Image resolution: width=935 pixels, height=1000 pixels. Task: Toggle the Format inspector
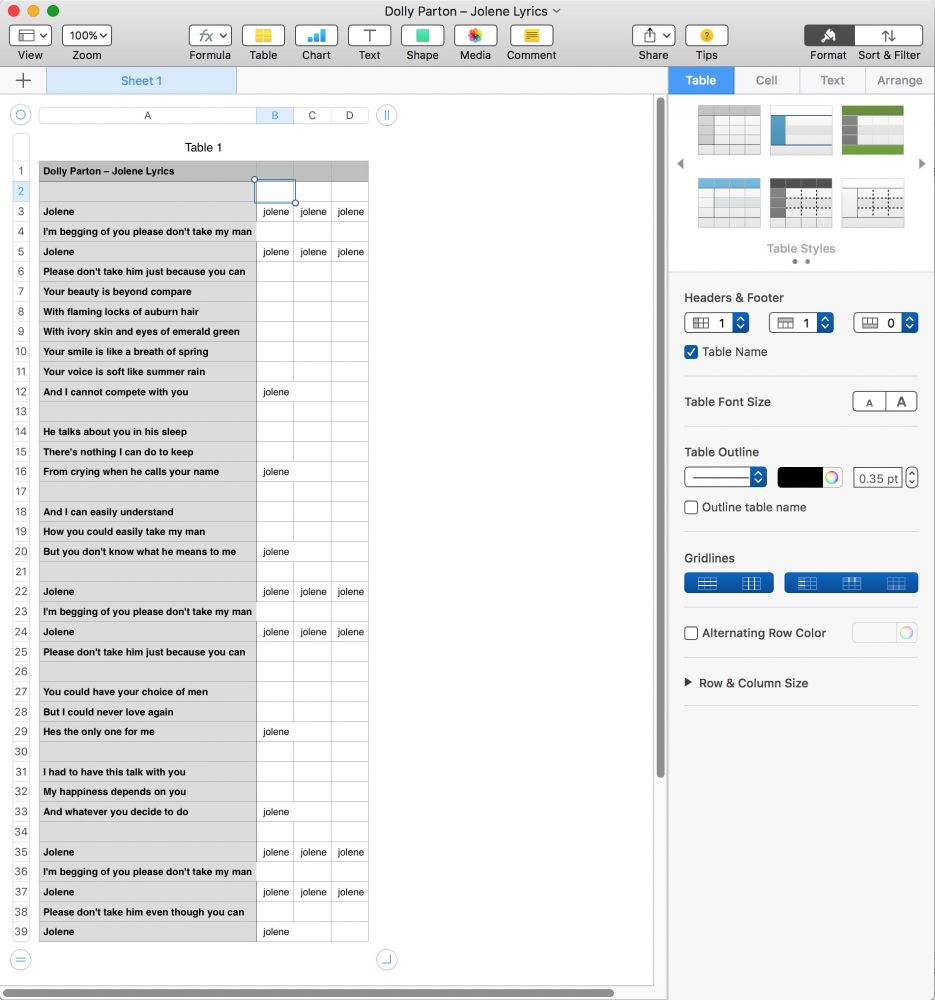click(x=828, y=35)
